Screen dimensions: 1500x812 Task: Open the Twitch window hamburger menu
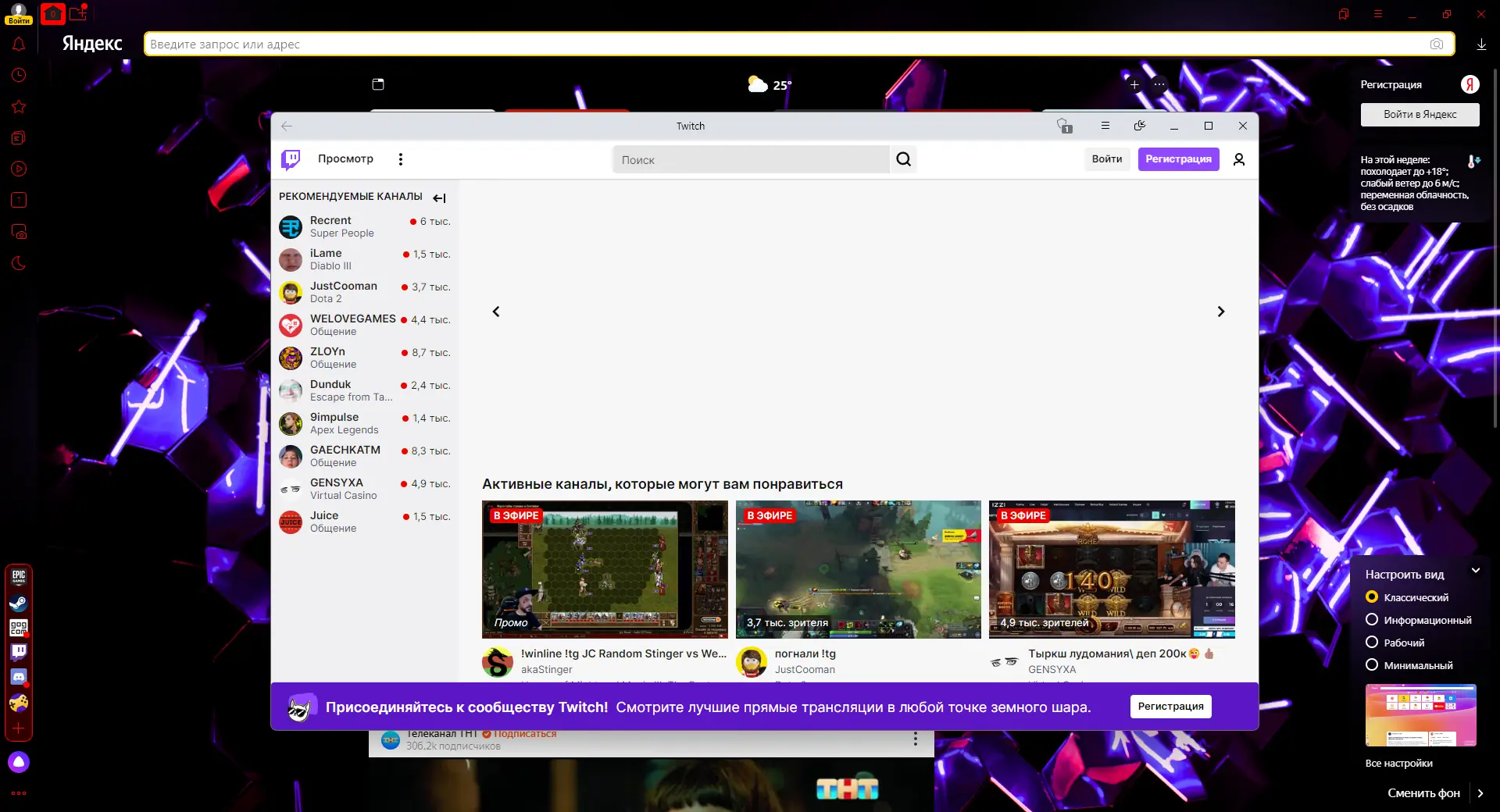pos(1105,126)
